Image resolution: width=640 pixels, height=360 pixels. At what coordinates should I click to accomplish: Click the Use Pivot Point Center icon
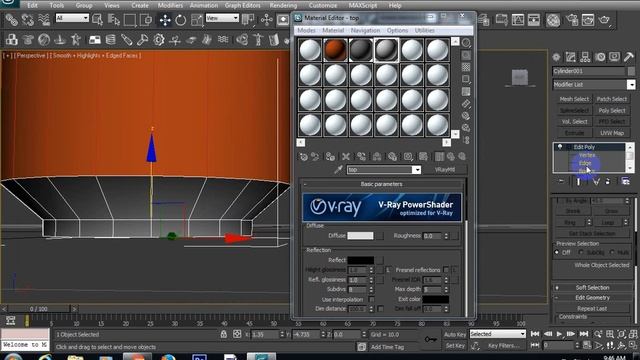[248, 19]
